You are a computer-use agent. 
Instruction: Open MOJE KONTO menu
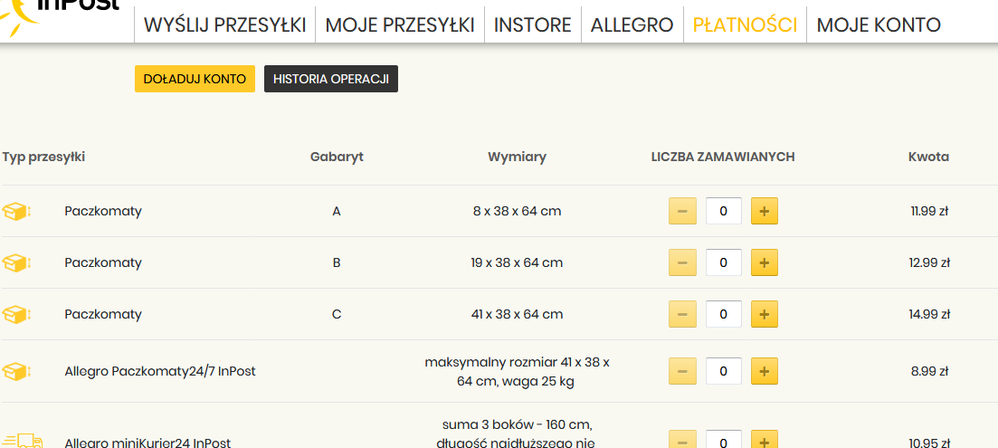[x=878, y=25]
